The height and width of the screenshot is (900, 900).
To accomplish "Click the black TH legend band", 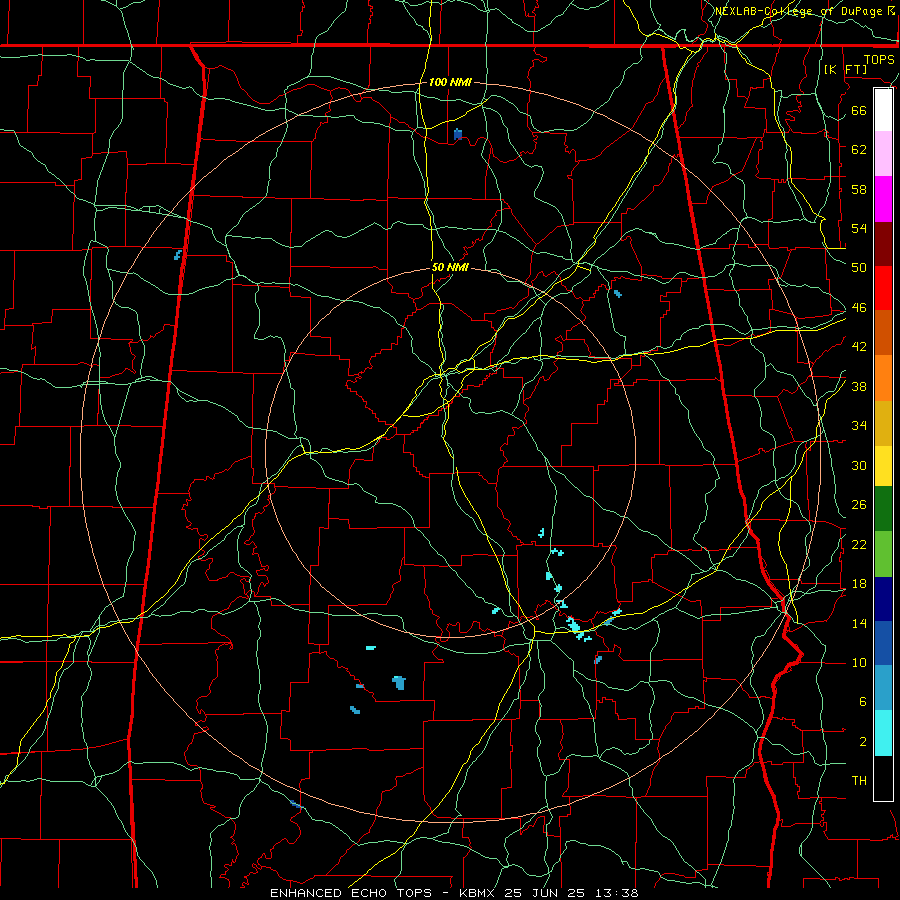I will 883,778.
